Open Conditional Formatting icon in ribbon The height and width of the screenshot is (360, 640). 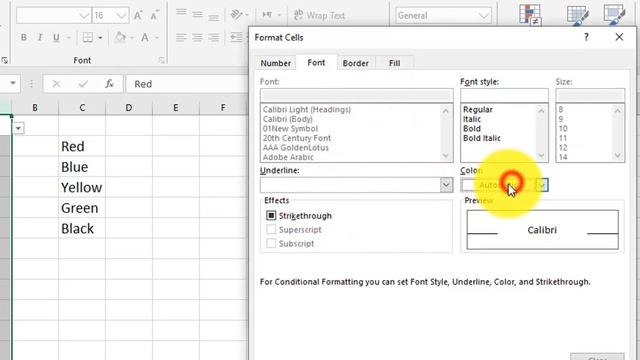point(530,15)
